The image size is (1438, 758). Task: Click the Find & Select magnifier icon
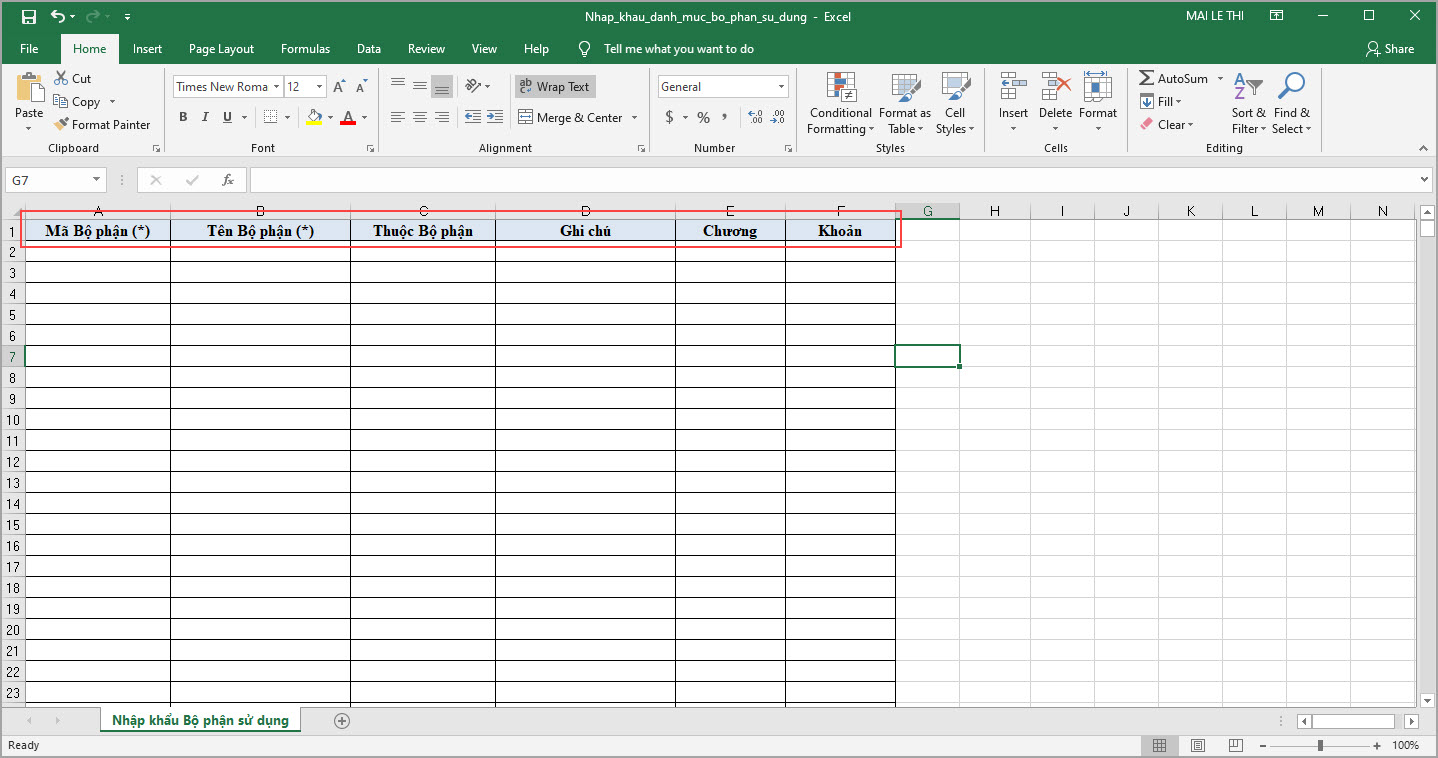pos(1291,88)
